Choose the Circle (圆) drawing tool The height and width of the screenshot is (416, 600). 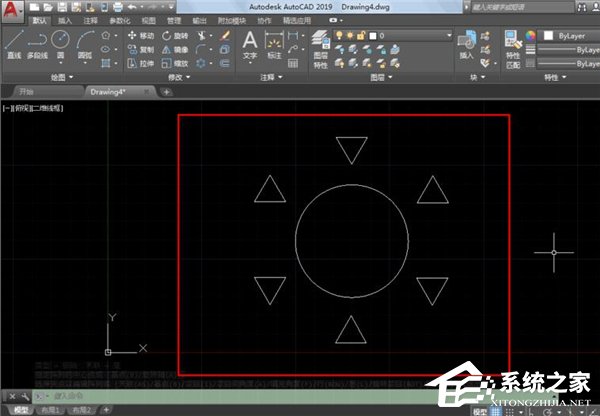[x=60, y=42]
